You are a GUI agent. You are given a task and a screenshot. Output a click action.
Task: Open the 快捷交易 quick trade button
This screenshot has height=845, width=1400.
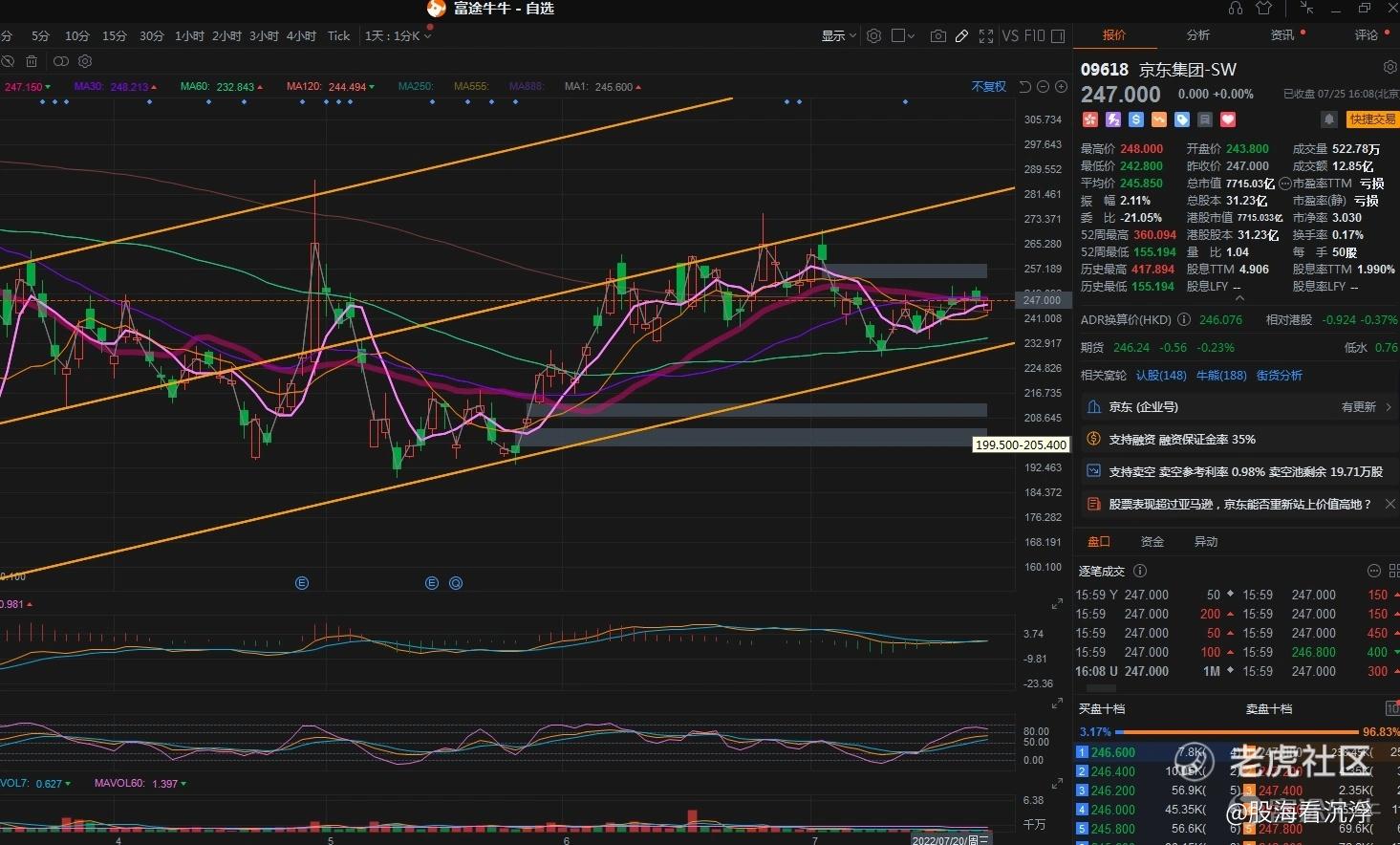pyautogui.click(x=1372, y=119)
